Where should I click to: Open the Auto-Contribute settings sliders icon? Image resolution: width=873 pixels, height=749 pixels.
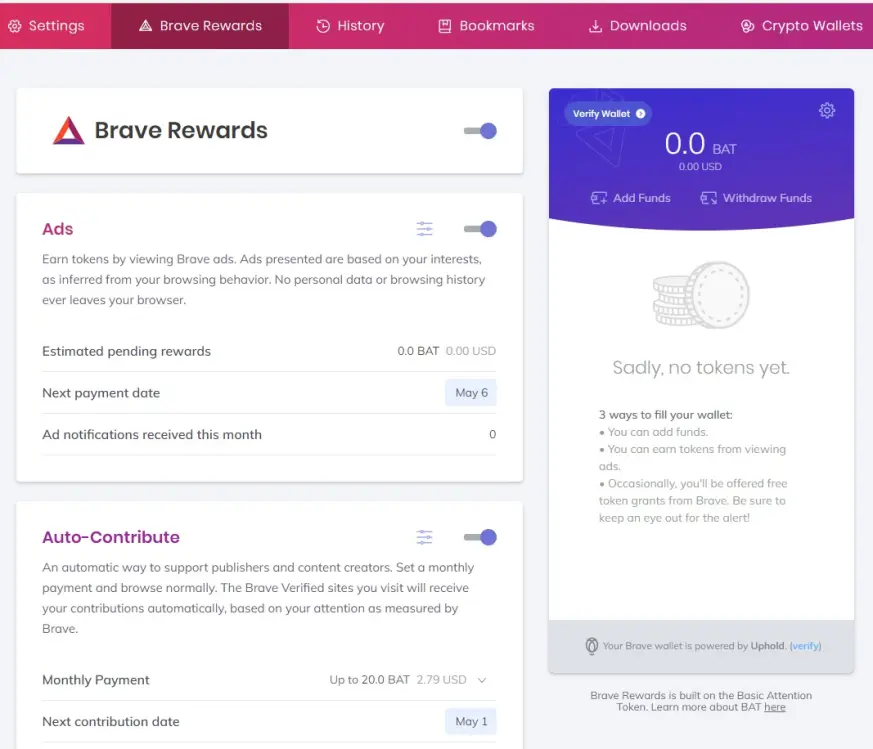(424, 537)
